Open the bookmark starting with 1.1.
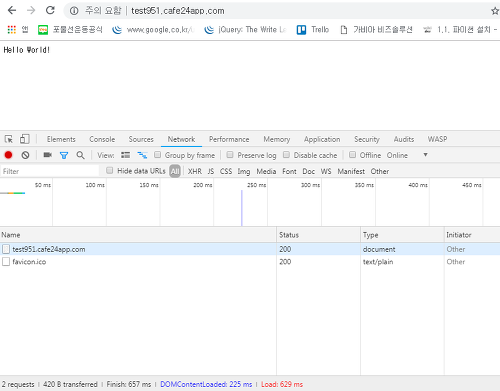 click(460, 30)
